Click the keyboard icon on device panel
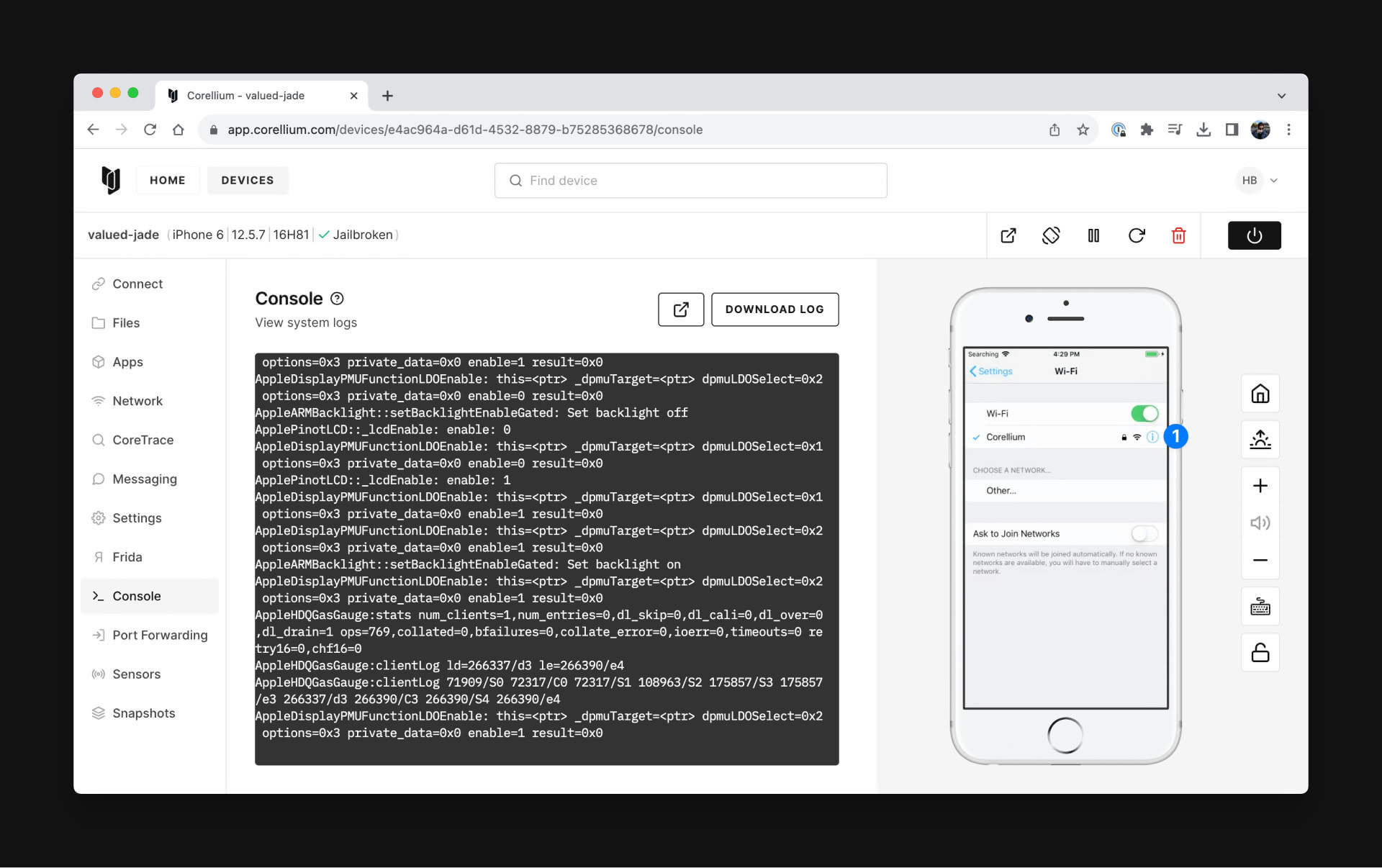The image size is (1382, 868). coord(1259,606)
